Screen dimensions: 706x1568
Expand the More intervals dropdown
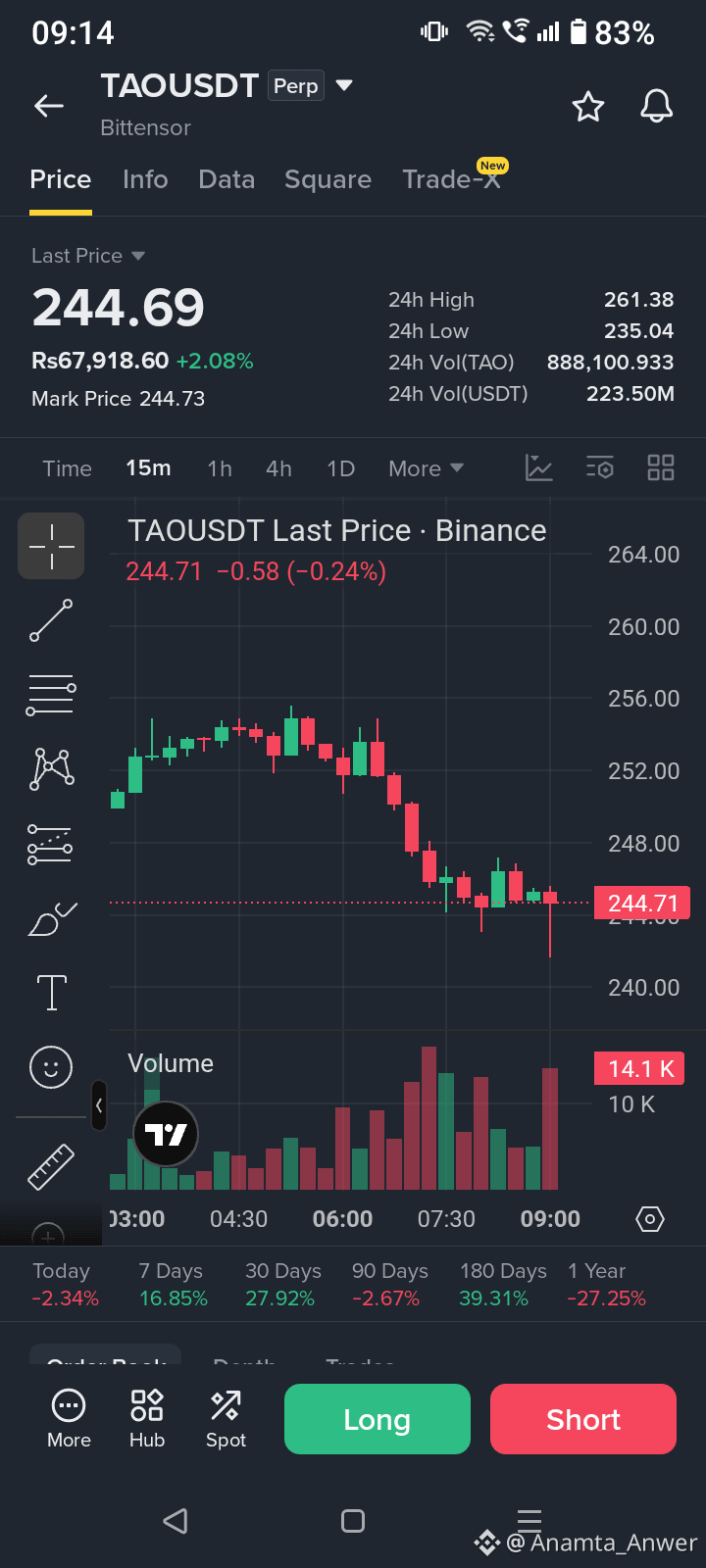[426, 468]
